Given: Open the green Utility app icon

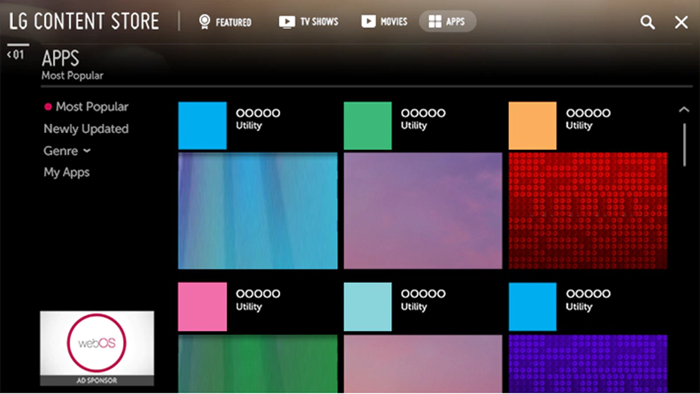Looking at the screenshot, I should (x=367, y=125).
